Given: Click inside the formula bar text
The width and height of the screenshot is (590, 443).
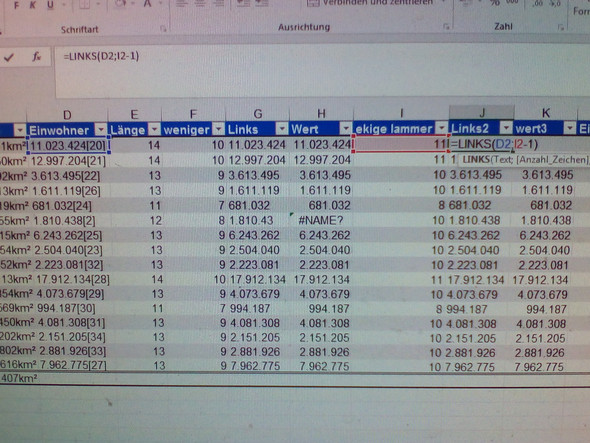Looking at the screenshot, I should [101, 56].
